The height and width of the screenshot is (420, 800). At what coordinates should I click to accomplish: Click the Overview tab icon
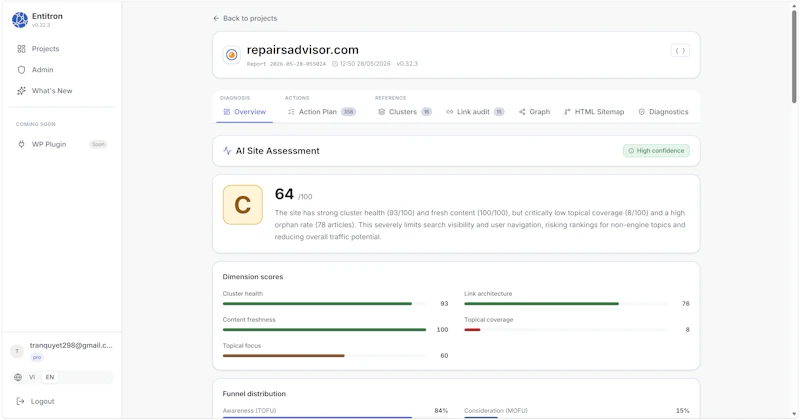click(x=227, y=112)
